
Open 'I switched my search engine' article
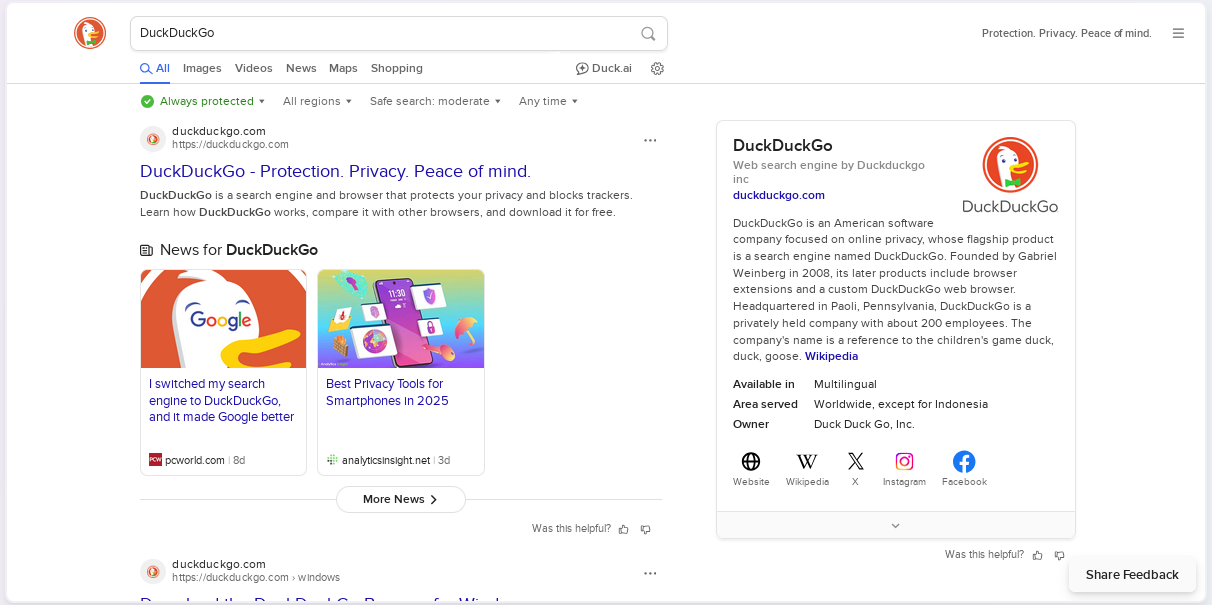coord(222,400)
